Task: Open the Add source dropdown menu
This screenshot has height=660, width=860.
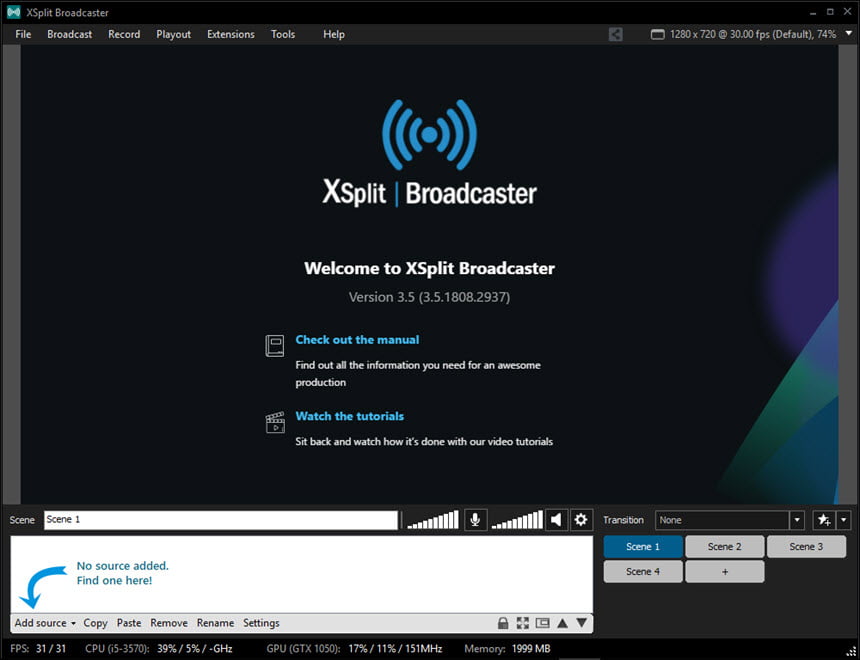Action: 45,623
